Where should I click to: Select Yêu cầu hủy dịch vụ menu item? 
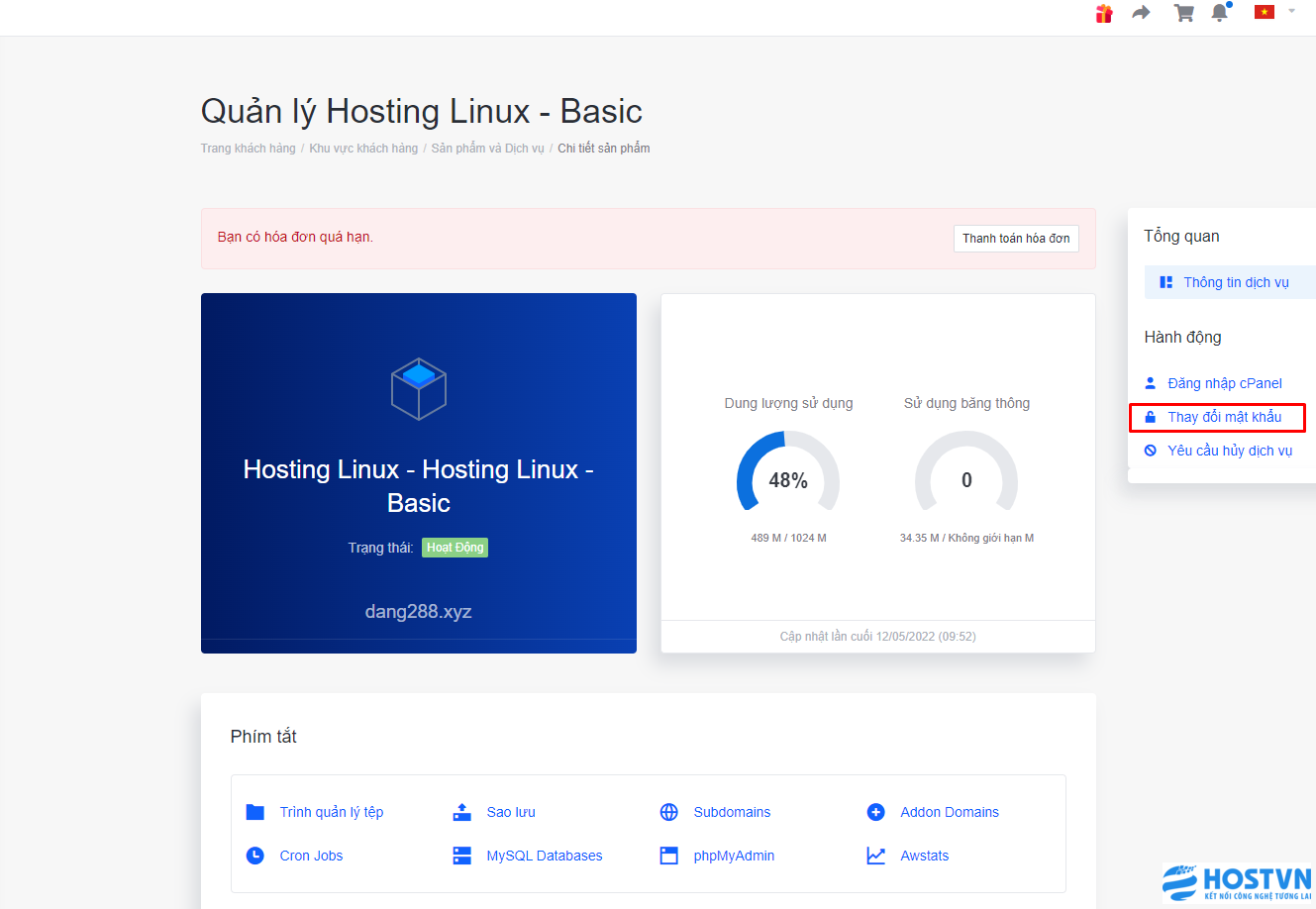click(x=1229, y=451)
